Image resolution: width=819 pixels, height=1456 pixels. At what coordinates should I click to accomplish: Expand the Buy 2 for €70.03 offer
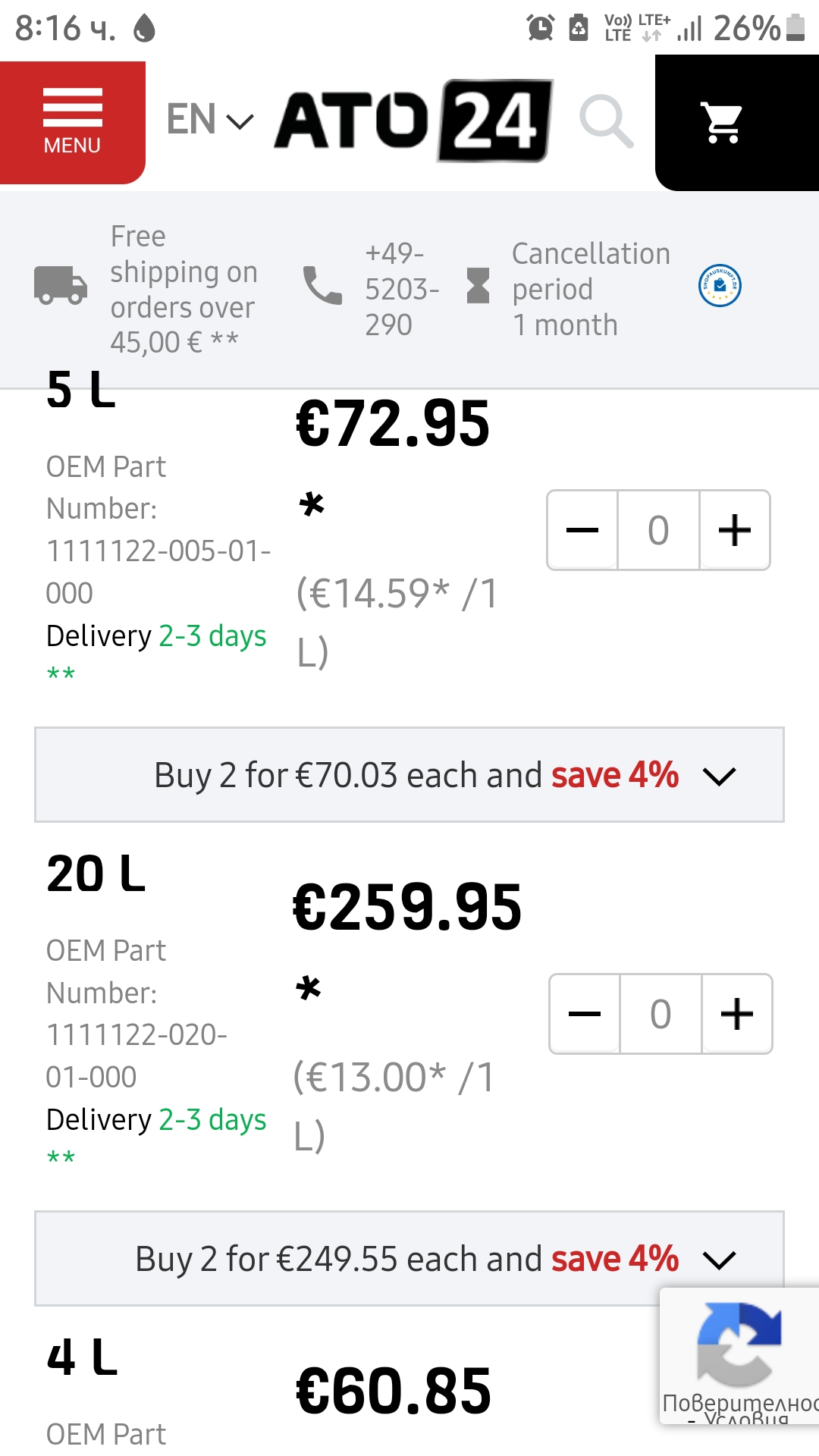coord(409,775)
